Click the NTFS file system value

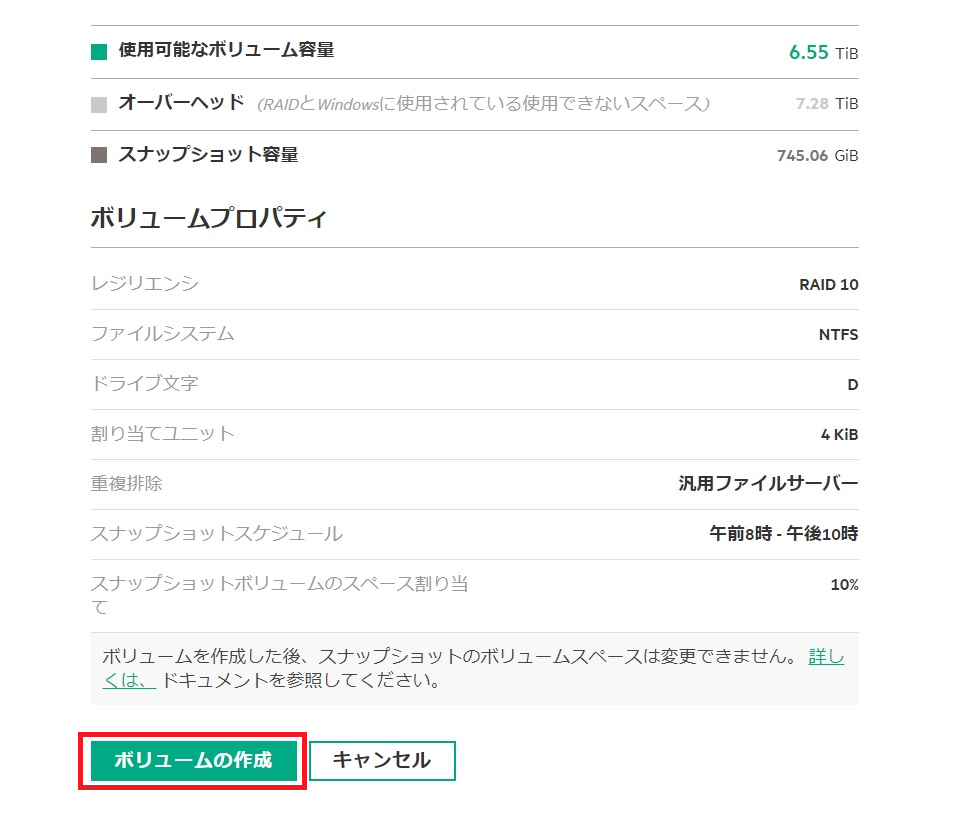click(x=838, y=335)
